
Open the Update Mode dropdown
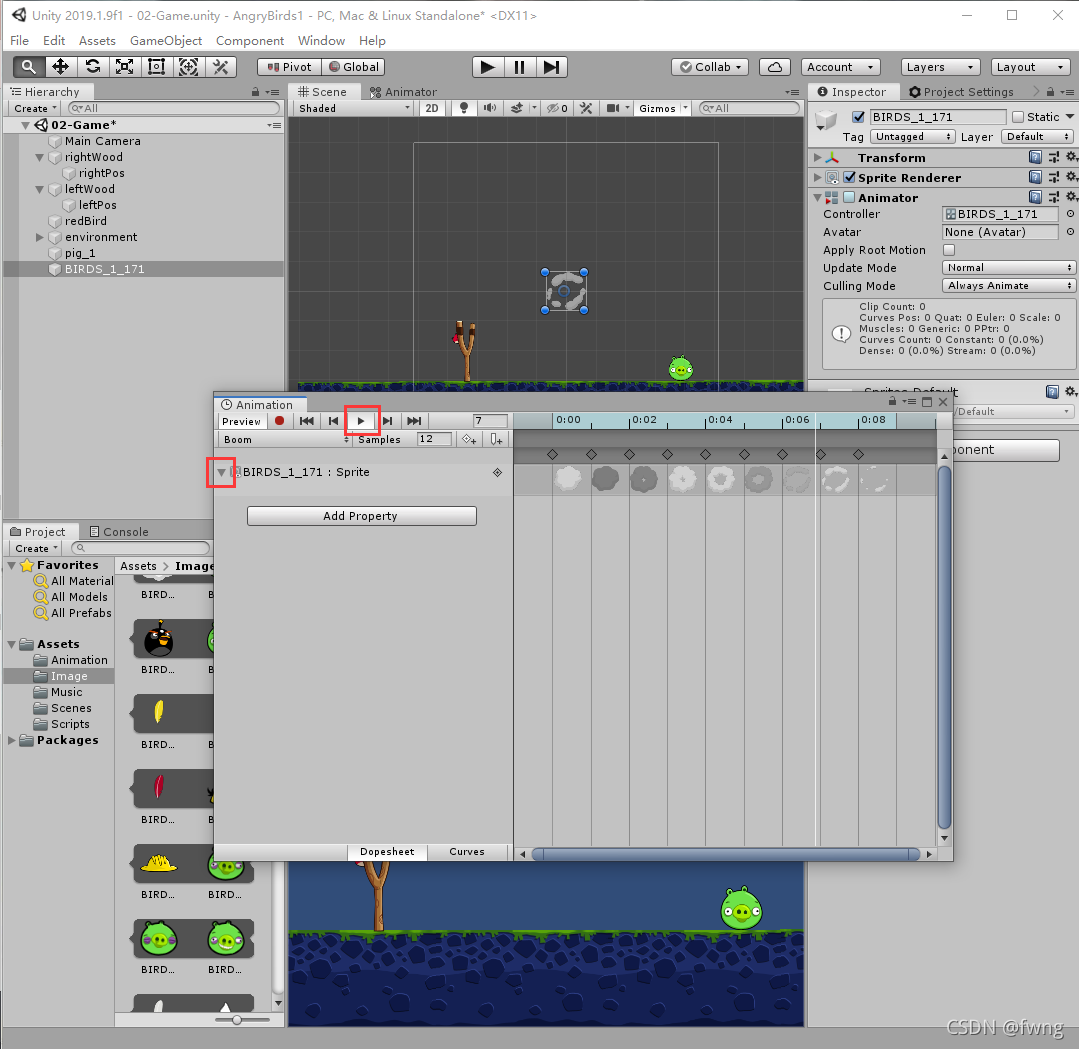1008,268
